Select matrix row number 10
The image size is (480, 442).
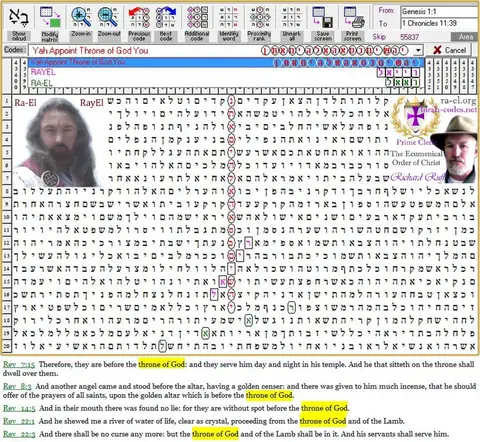6,217
